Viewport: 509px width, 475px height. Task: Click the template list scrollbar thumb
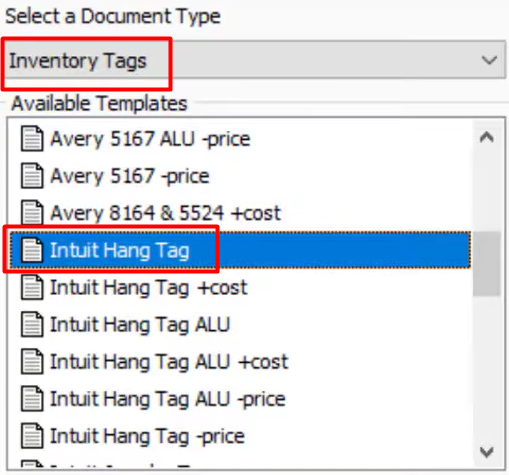(x=487, y=264)
